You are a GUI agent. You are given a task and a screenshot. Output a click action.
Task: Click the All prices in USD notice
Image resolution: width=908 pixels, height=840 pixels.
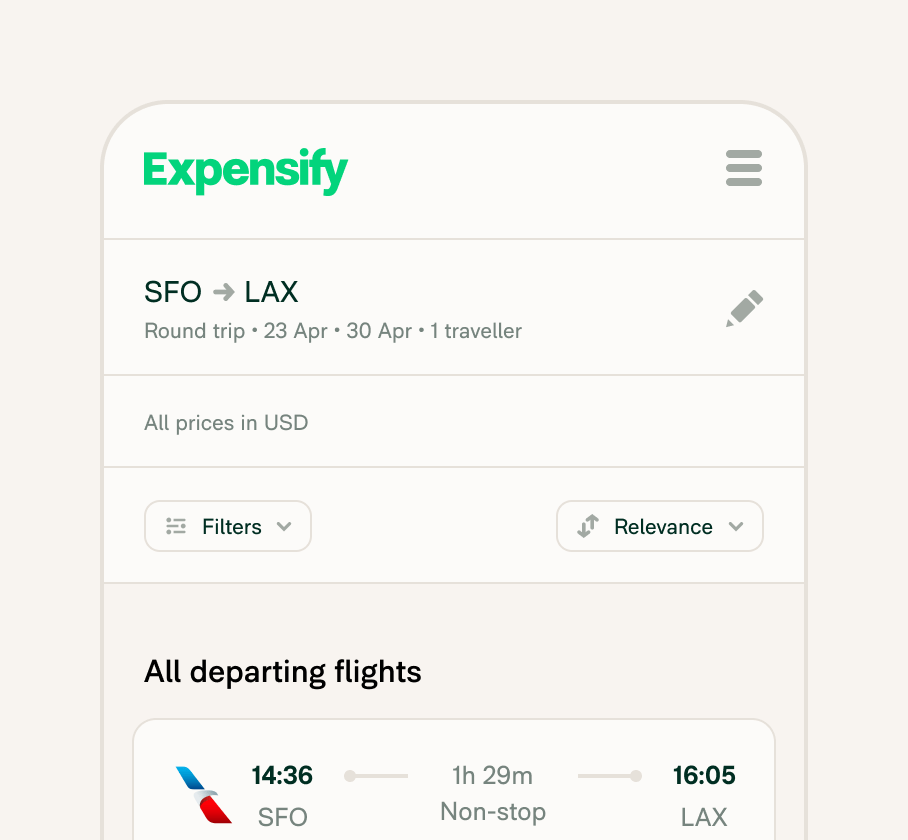(226, 422)
